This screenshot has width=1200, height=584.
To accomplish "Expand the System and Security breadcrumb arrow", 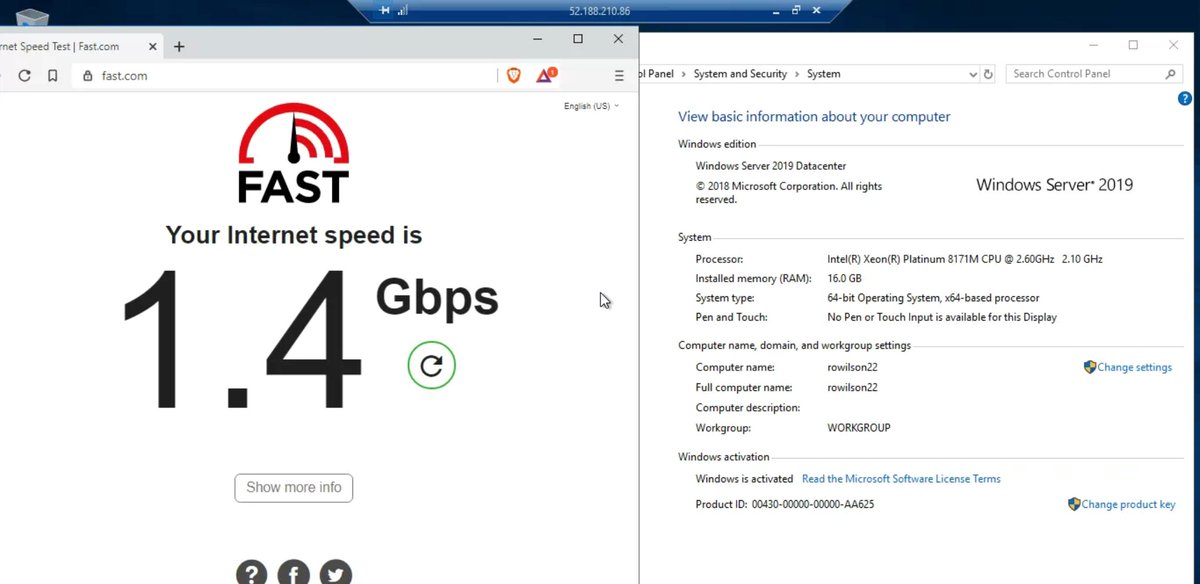I will tap(797, 74).
